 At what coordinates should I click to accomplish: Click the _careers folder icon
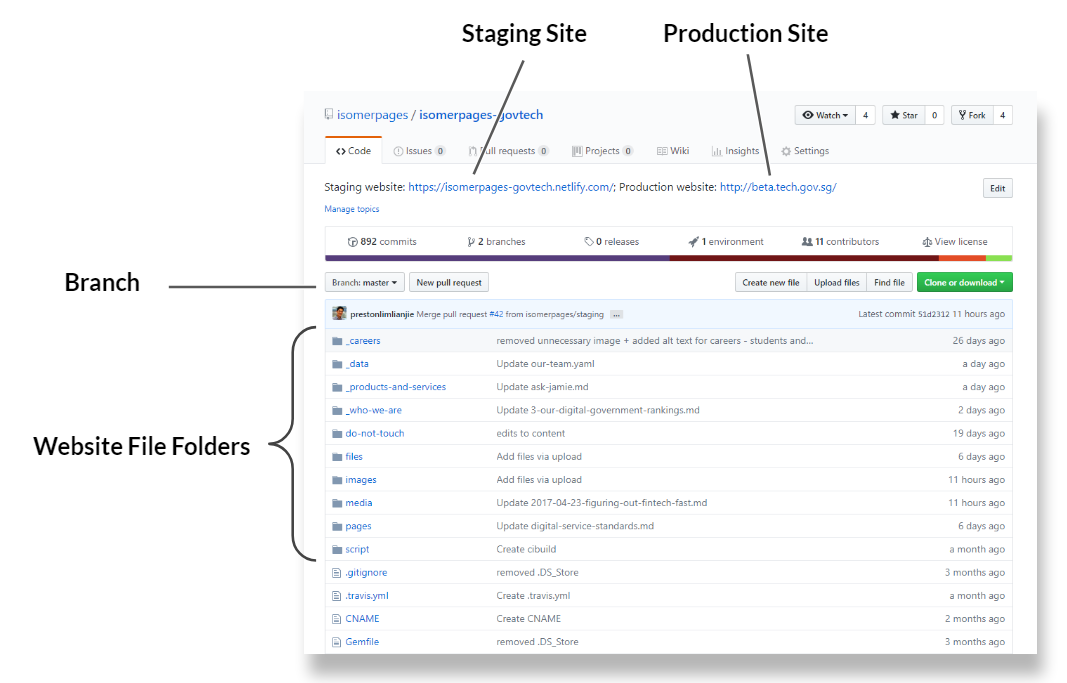pos(337,341)
